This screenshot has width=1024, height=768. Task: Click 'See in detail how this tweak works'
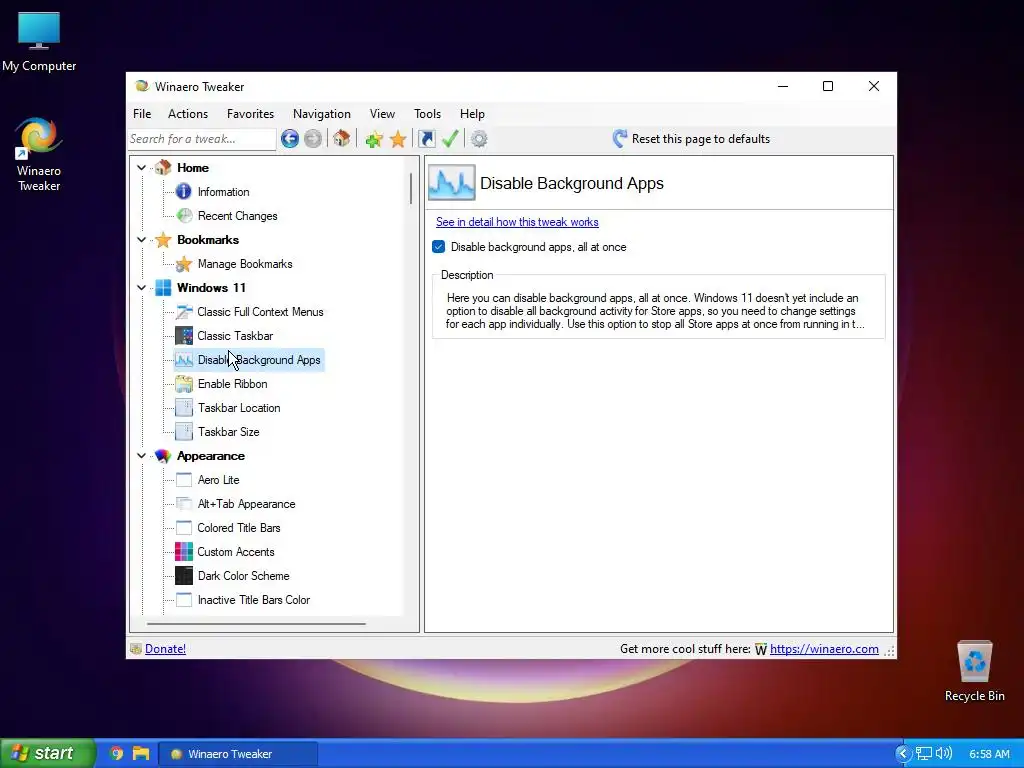(x=517, y=222)
